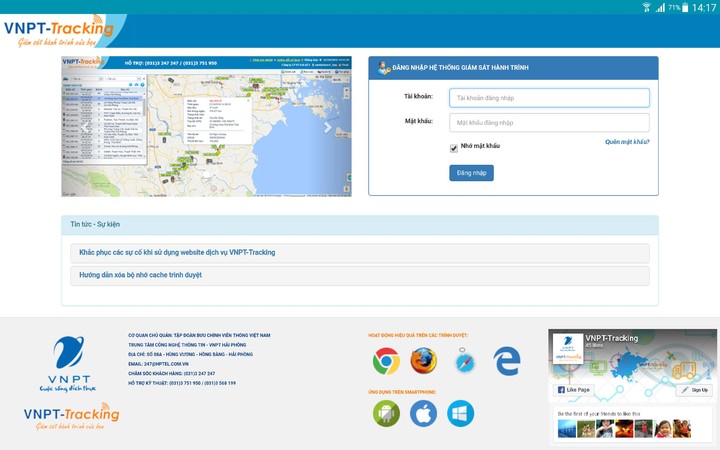The width and height of the screenshot is (720, 450).
Task: Open the Apple iOS app icon
Action: (423, 413)
